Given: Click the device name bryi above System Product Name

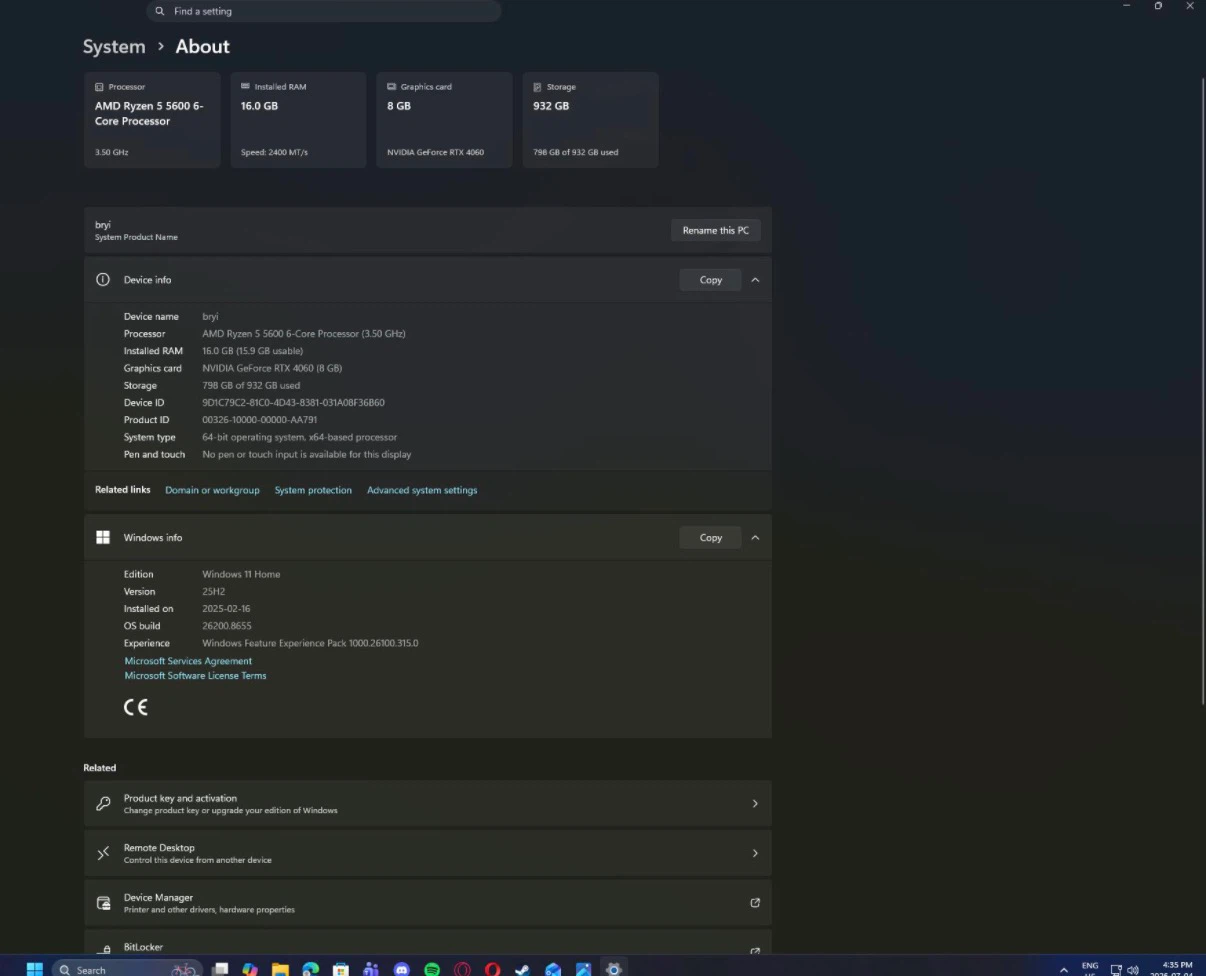Looking at the screenshot, I should coord(103,225).
